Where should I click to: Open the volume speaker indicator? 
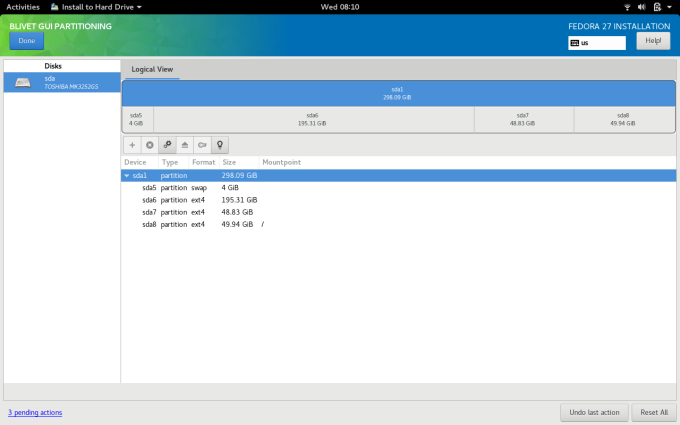point(642,7)
